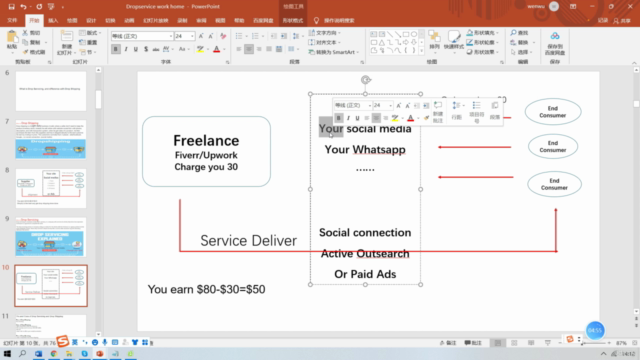The width and height of the screenshot is (640, 360).
Task: Open Arrange button in drawing group
Action: click(x=434, y=41)
